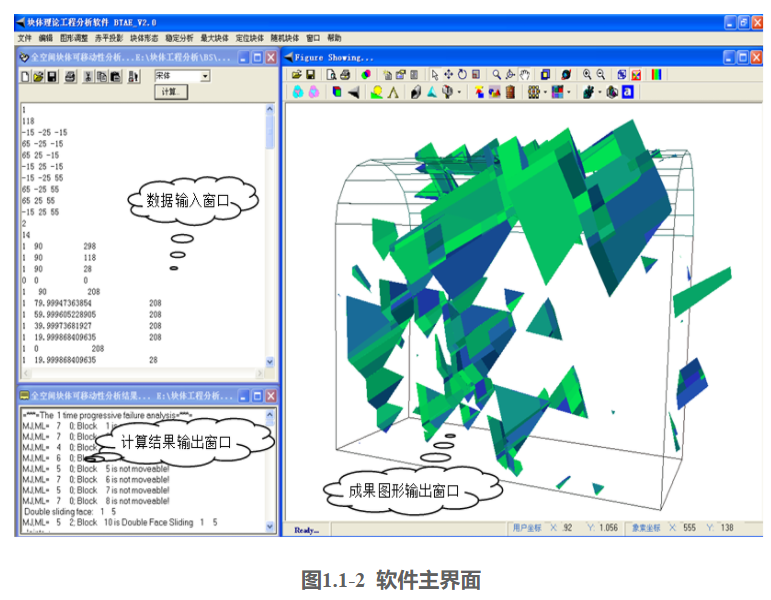The width and height of the screenshot is (771, 600).
Task: Open the 文件 menu
Action: 25,38
